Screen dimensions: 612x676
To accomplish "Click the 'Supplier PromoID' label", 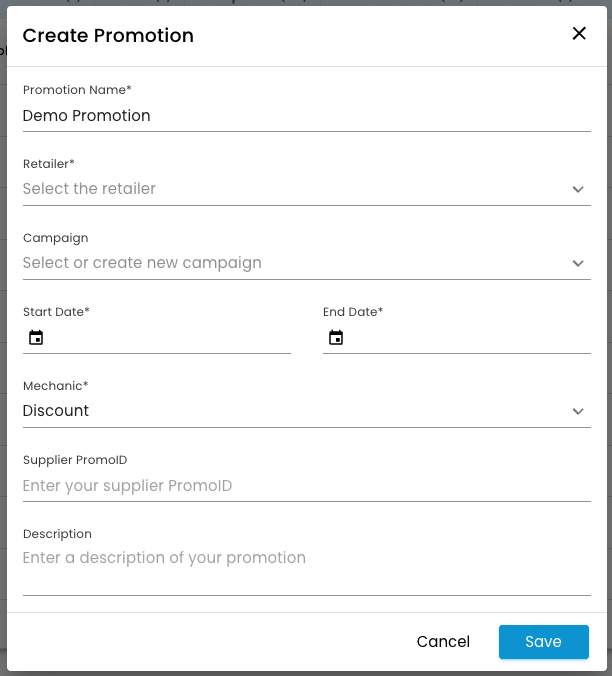I will [x=75, y=460].
